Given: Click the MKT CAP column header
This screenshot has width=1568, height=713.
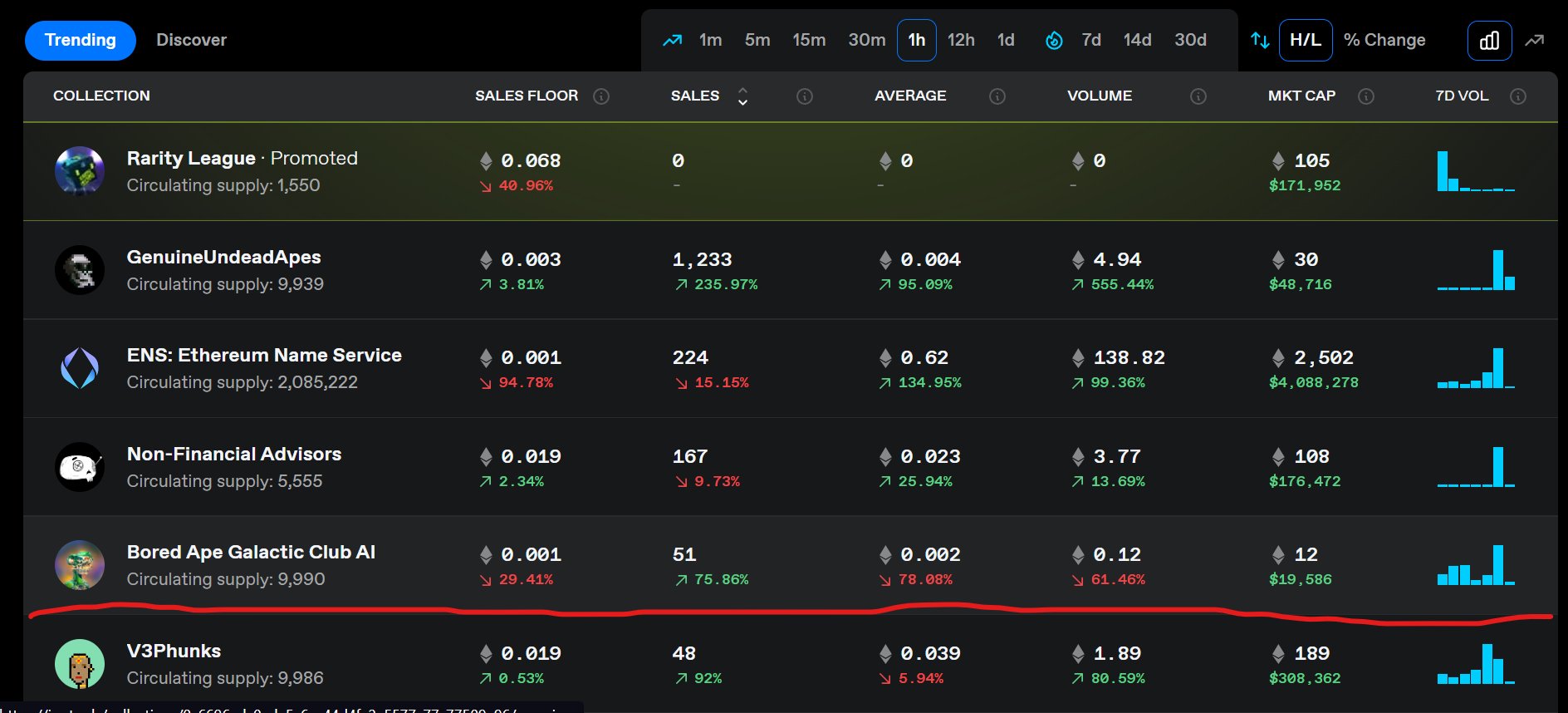Looking at the screenshot, I should tap(1301, 96).
